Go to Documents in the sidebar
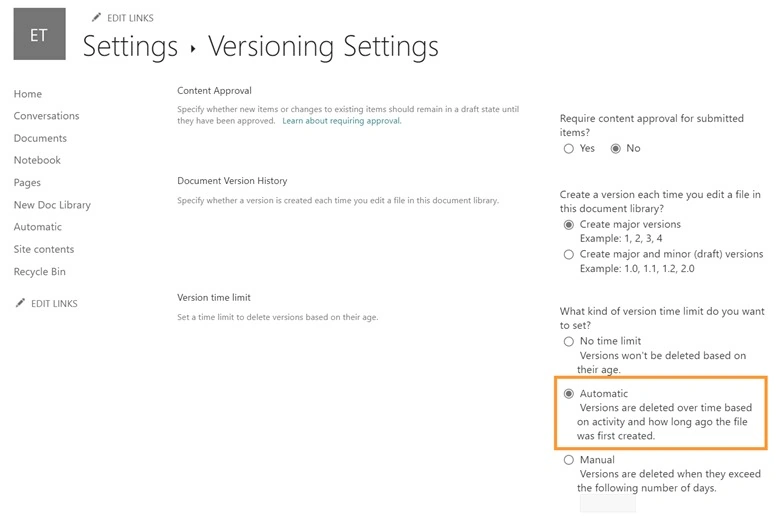This screenshot has width=776, height=518. [40, 138]
